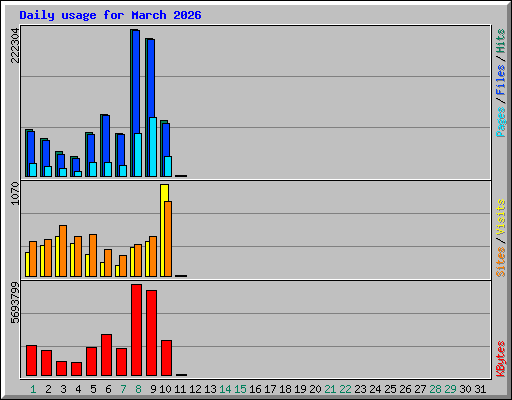512x400 pixels.
Task: Click day 6 on the x-axis
Action: 108,389
